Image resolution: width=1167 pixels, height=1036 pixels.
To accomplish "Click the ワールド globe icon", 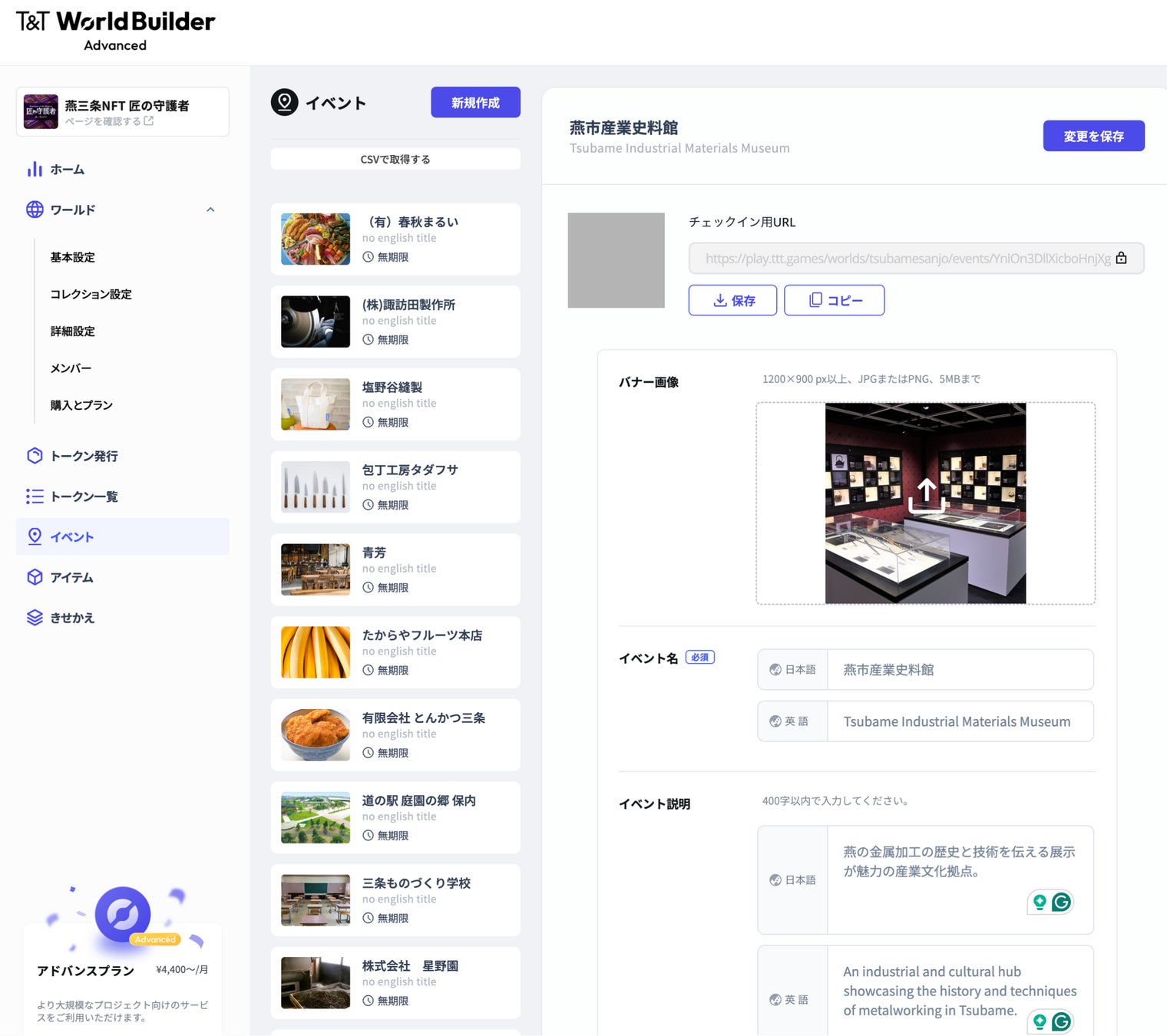I will tap(35, 210).
